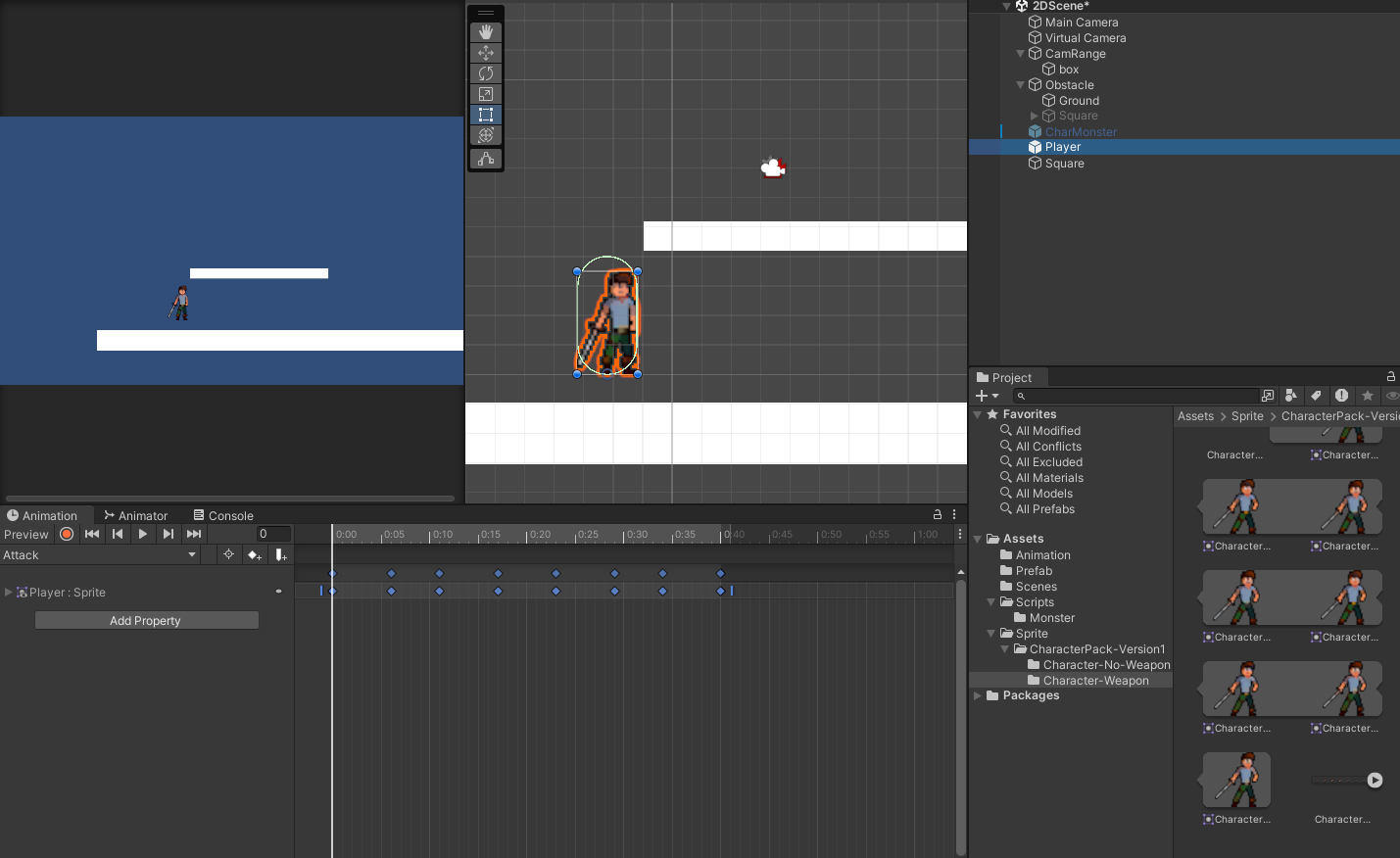The height and width of the screenshot is (858, 1400).
Task: Play the animation clip
Action: (143, 534)
